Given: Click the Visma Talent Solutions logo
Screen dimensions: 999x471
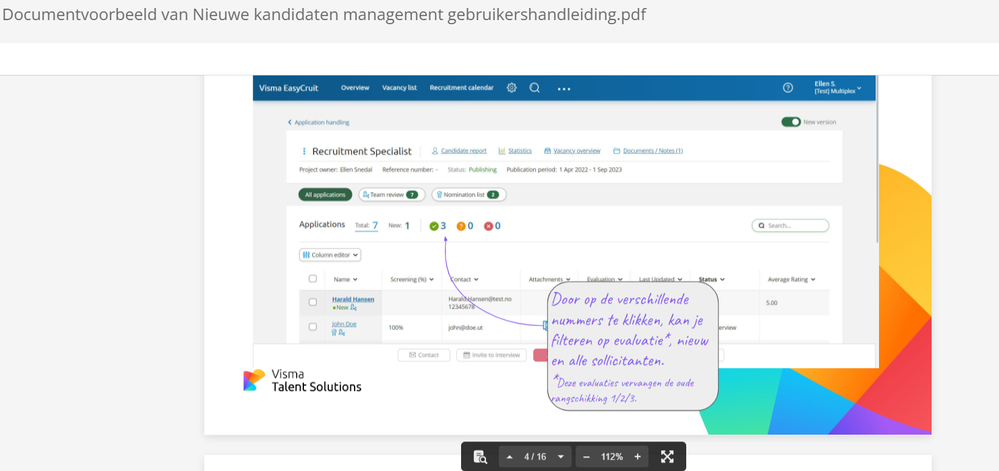Looking at the screenshot, I should (302, 380).
